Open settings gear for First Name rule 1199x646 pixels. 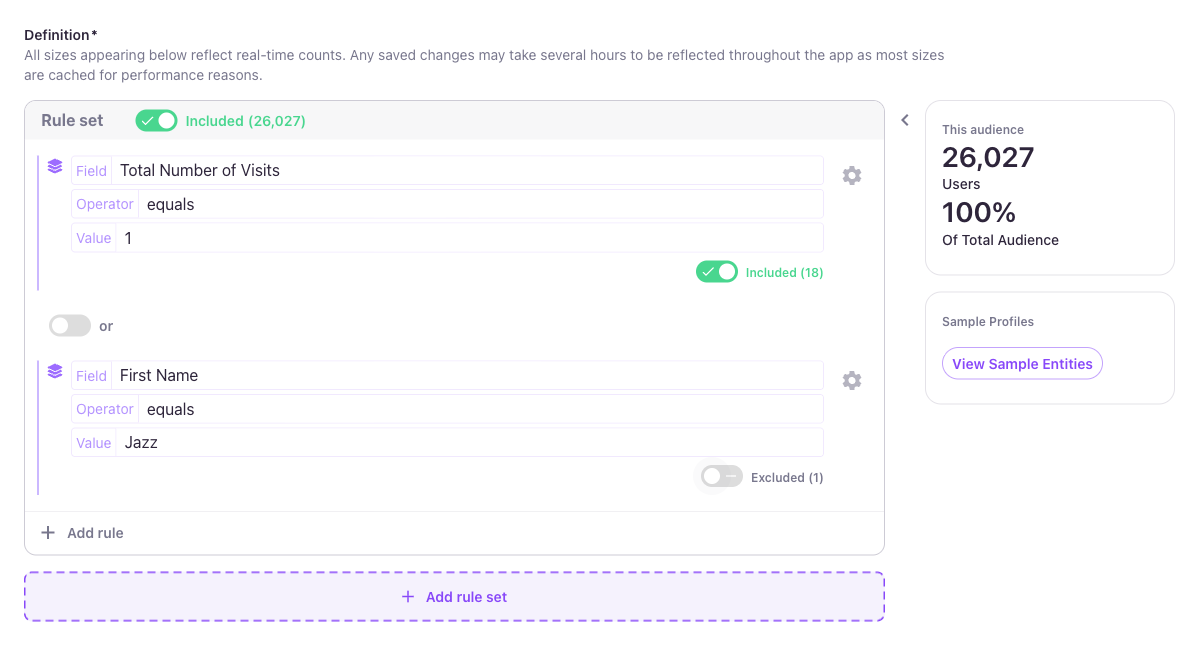[851, 380]
